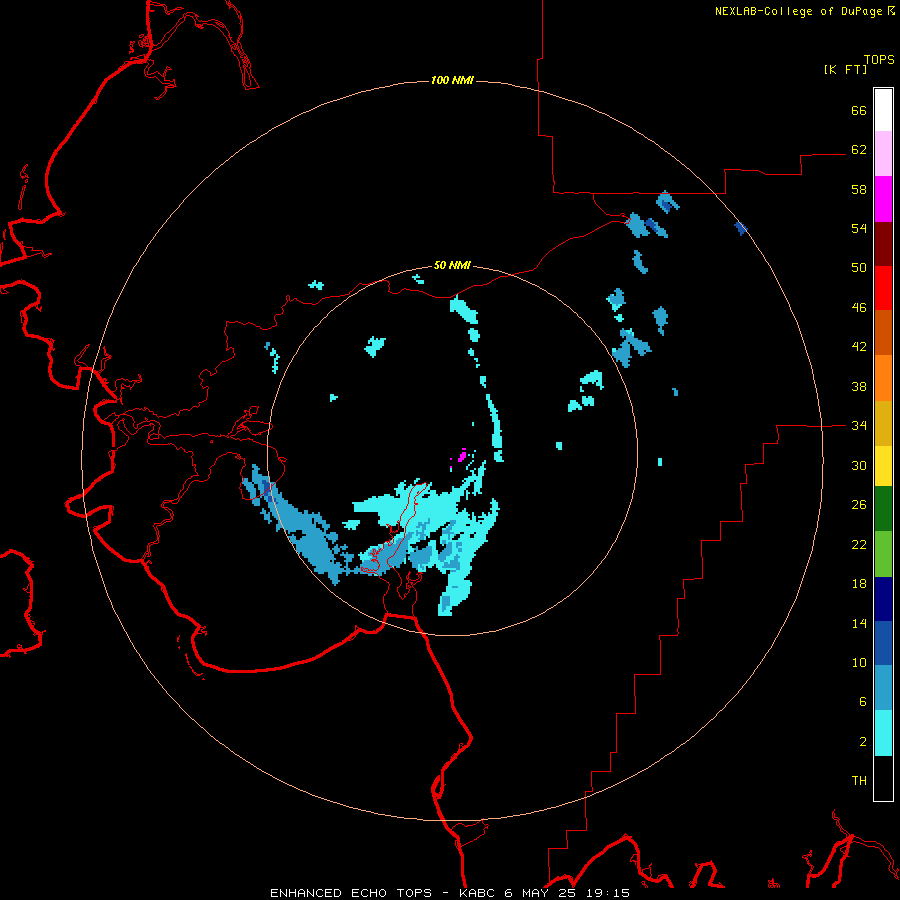Click the '[K FT]' units label
This screenshot has height=900, width=900.
tap(845, 69)
